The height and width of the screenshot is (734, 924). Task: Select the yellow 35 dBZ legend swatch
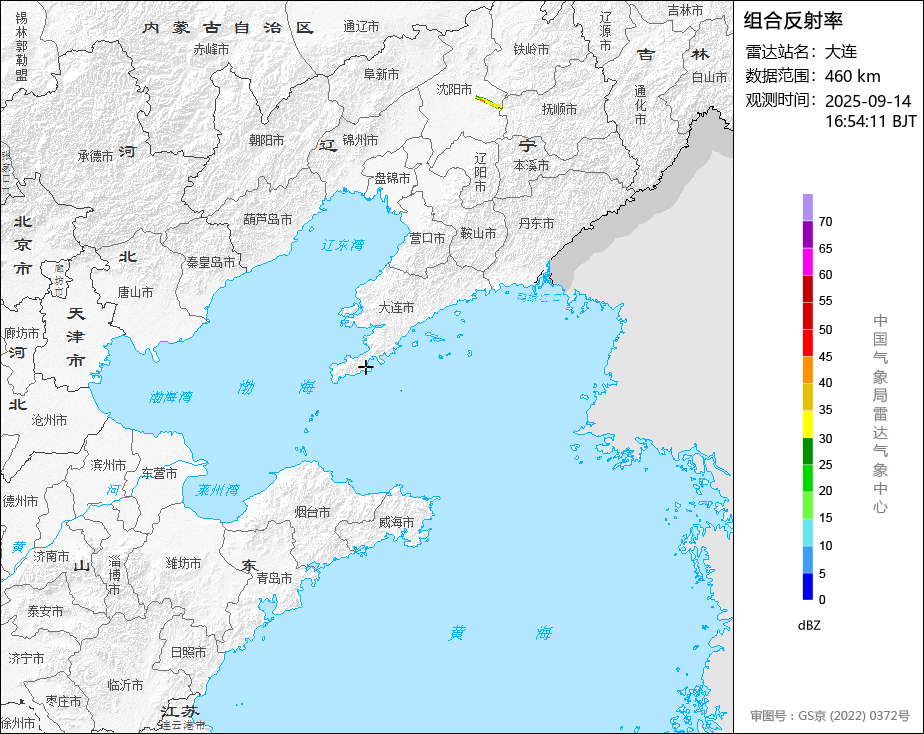807,424
